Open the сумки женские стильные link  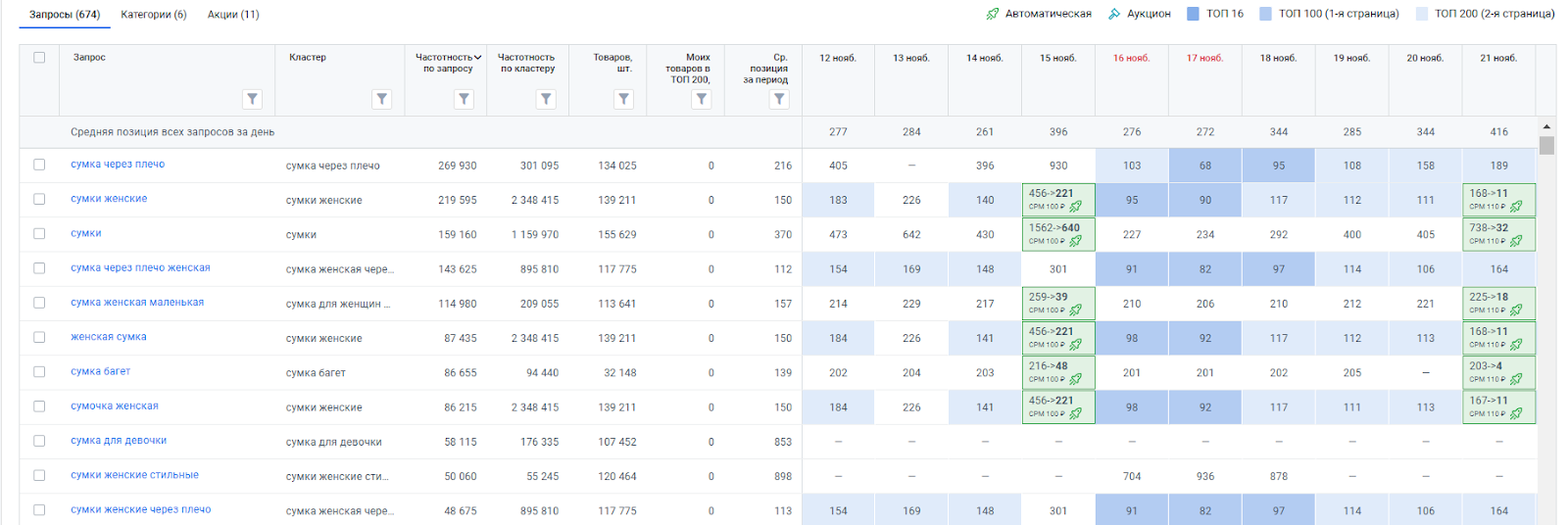point(134,475)
